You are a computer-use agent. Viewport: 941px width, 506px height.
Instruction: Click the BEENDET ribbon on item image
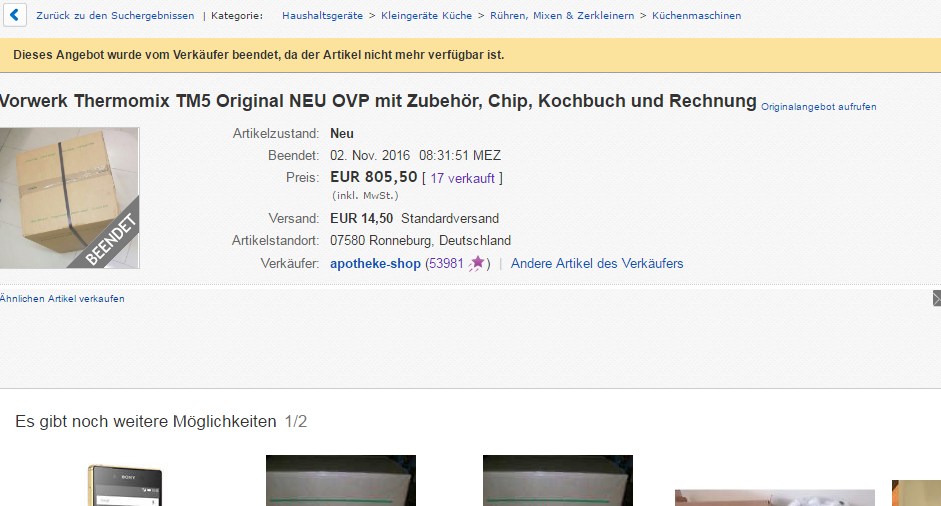pyautogui.click(x=110, y=240)
